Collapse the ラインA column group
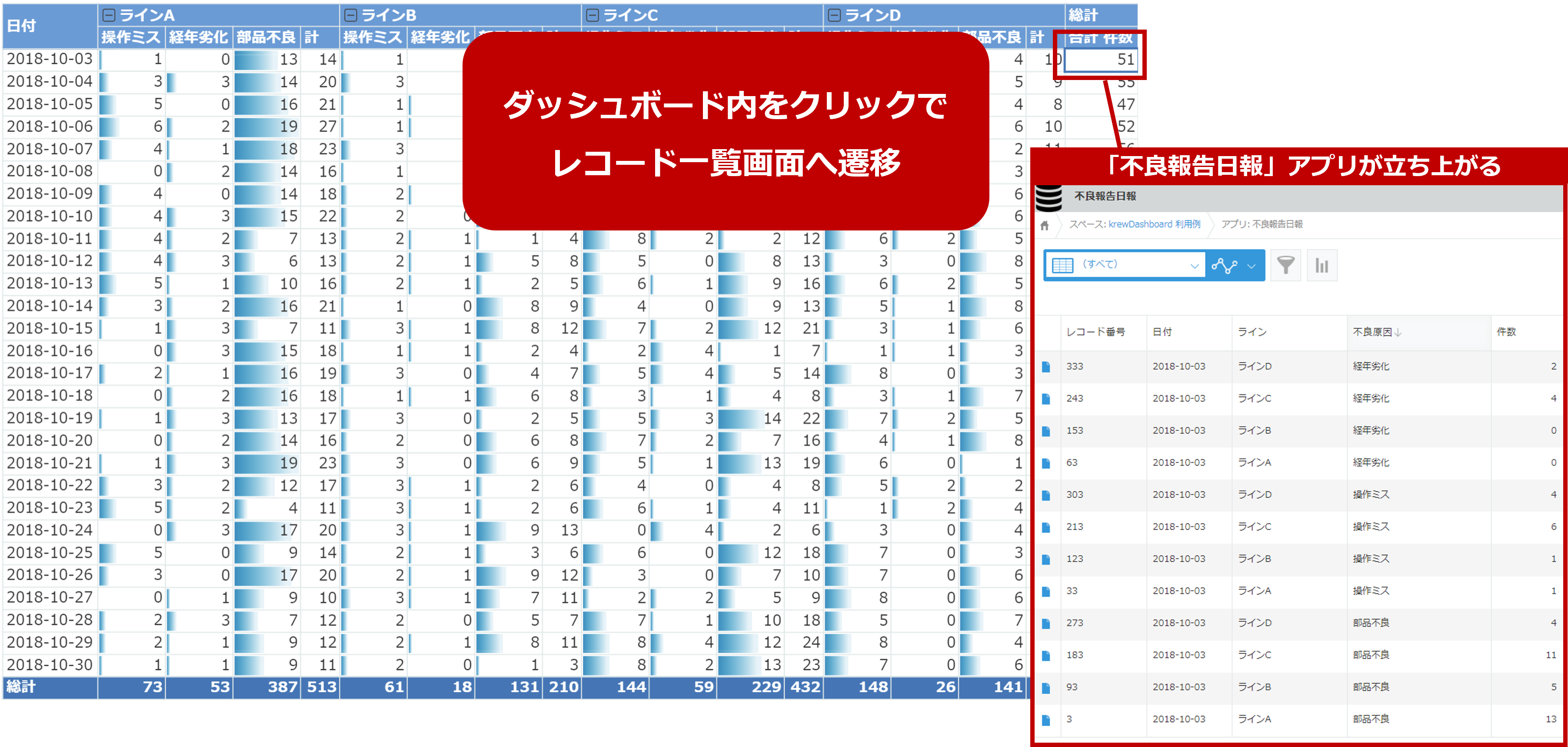This screenshot has height=747, width=1568. tap(109, 15)
